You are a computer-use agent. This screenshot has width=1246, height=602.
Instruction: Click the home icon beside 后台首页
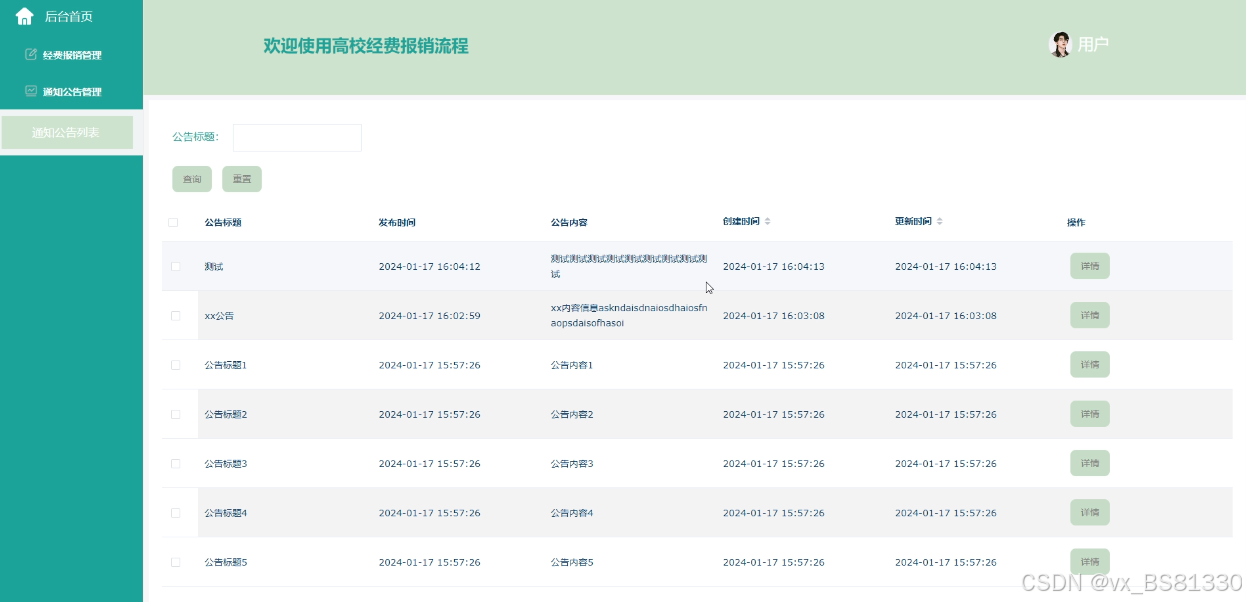25,16
